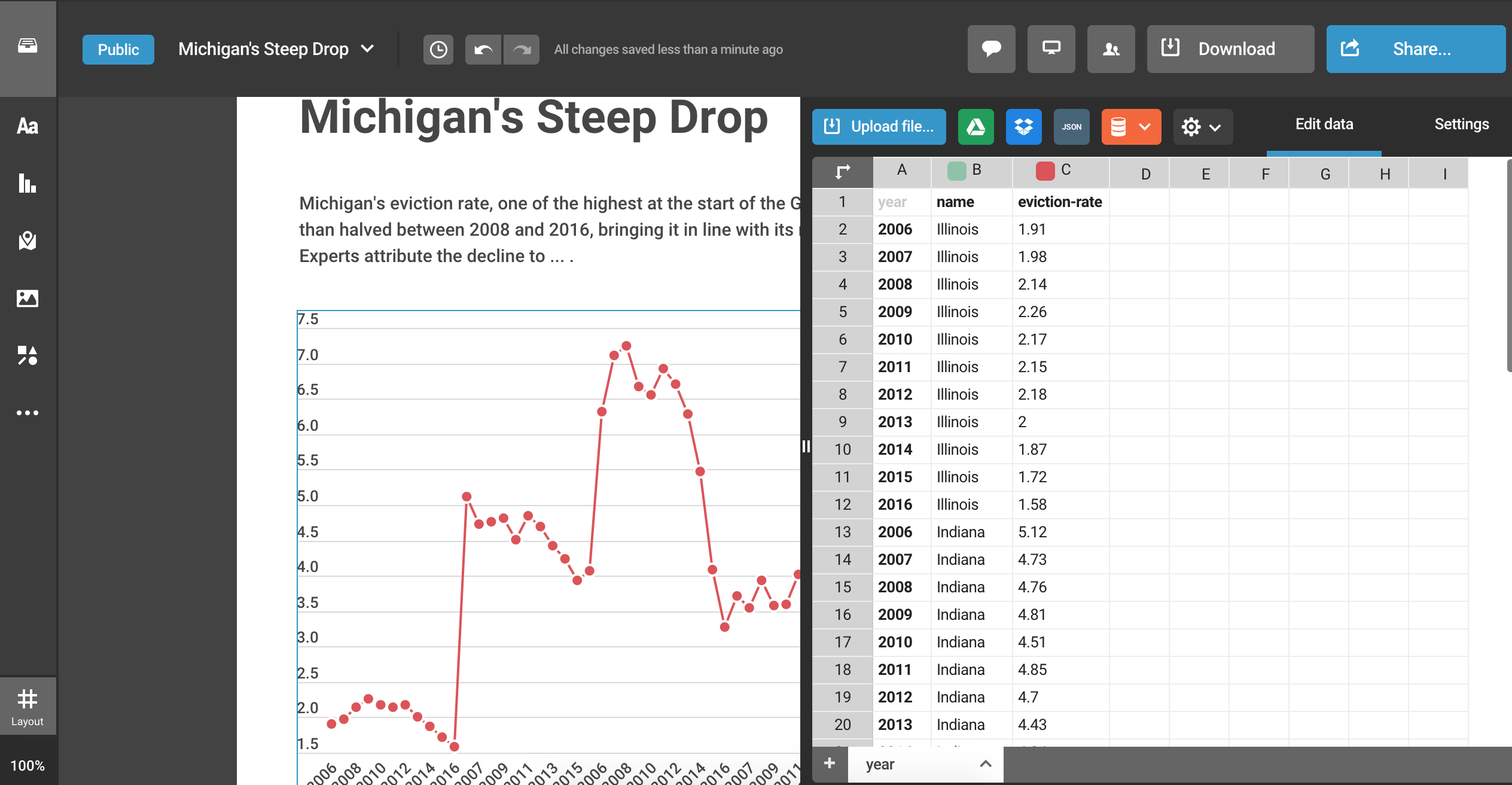This screenshot has width=1512, height=785.
Task: Click the Download button
Action: click(x=1230, y=49)
